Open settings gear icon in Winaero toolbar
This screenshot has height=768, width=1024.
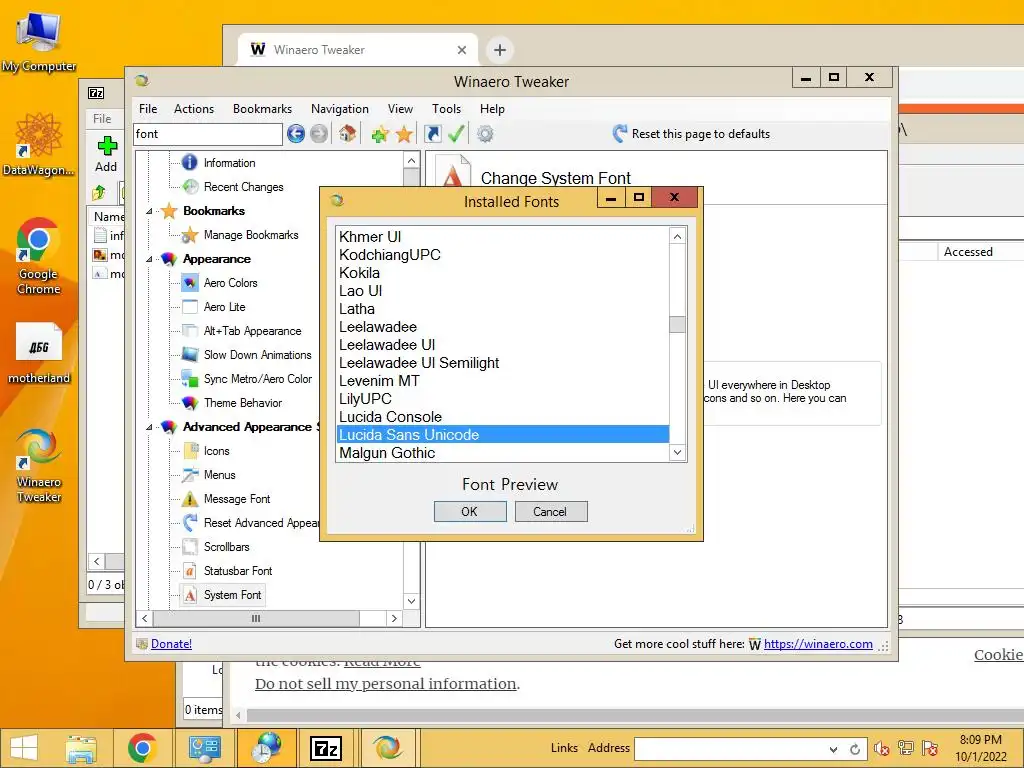point(485,134)
